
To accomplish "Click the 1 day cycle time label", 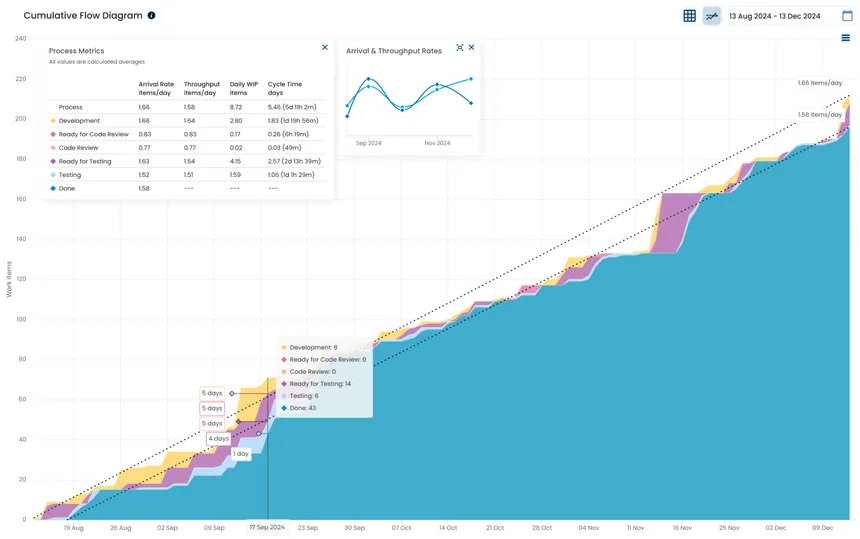I will pyautogui.click(x=241, y=454).
